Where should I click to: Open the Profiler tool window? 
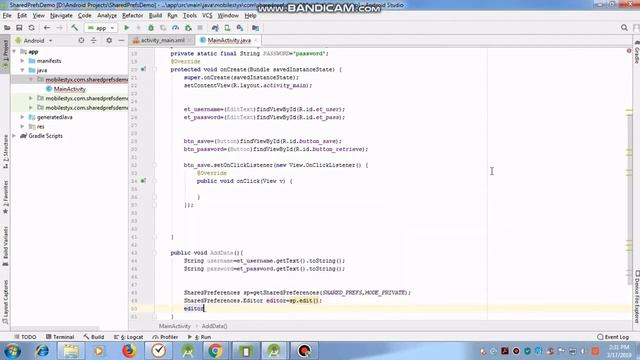coord(165,337)
